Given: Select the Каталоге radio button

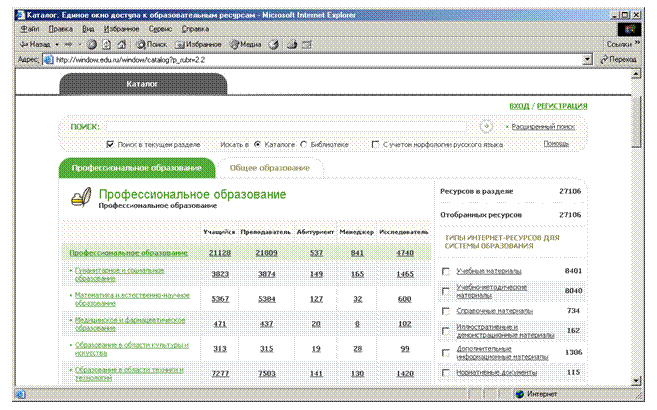Looking at the screenshot, I should pos(258,144).
